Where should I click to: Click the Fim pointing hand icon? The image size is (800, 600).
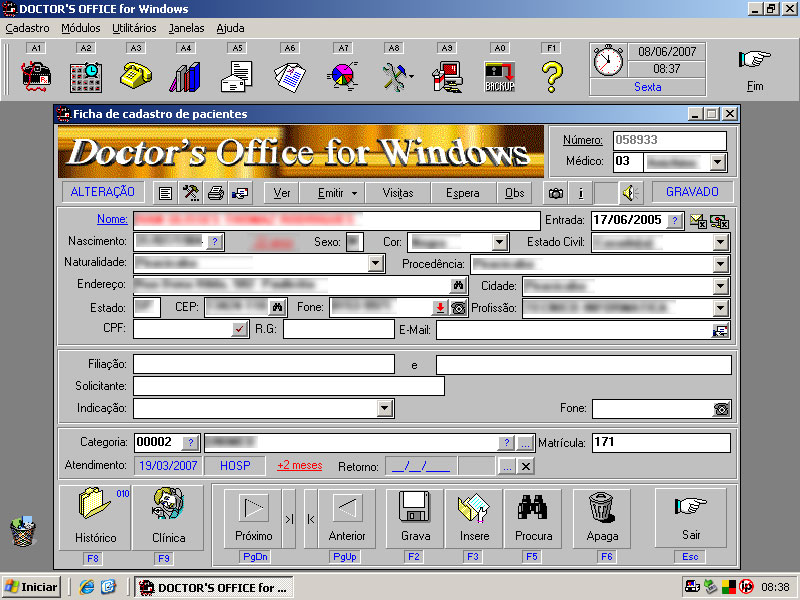[755, 60]
